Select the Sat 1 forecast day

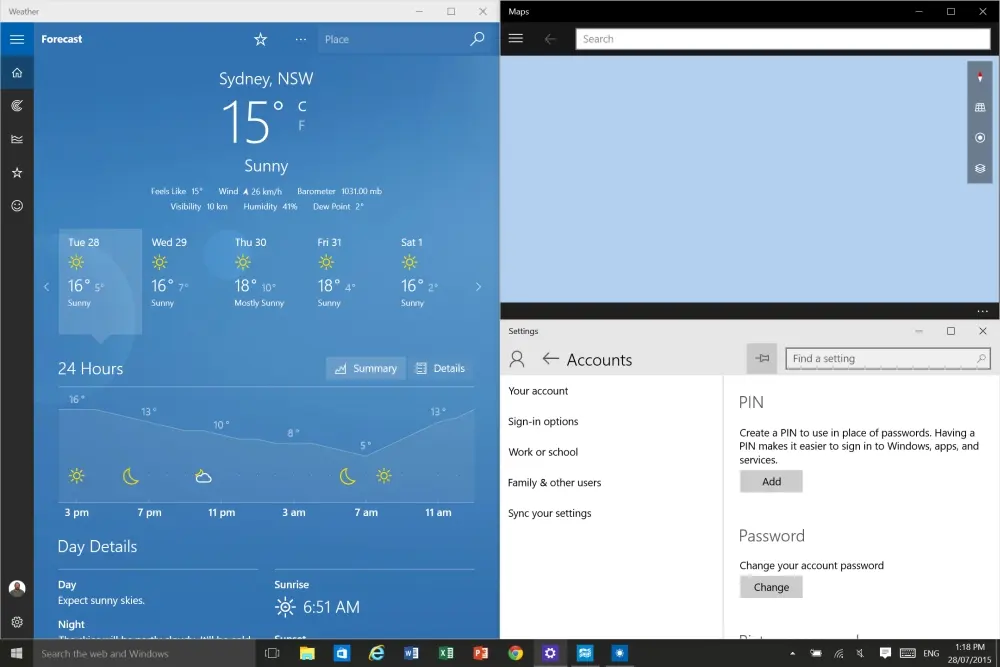[433, 281]
